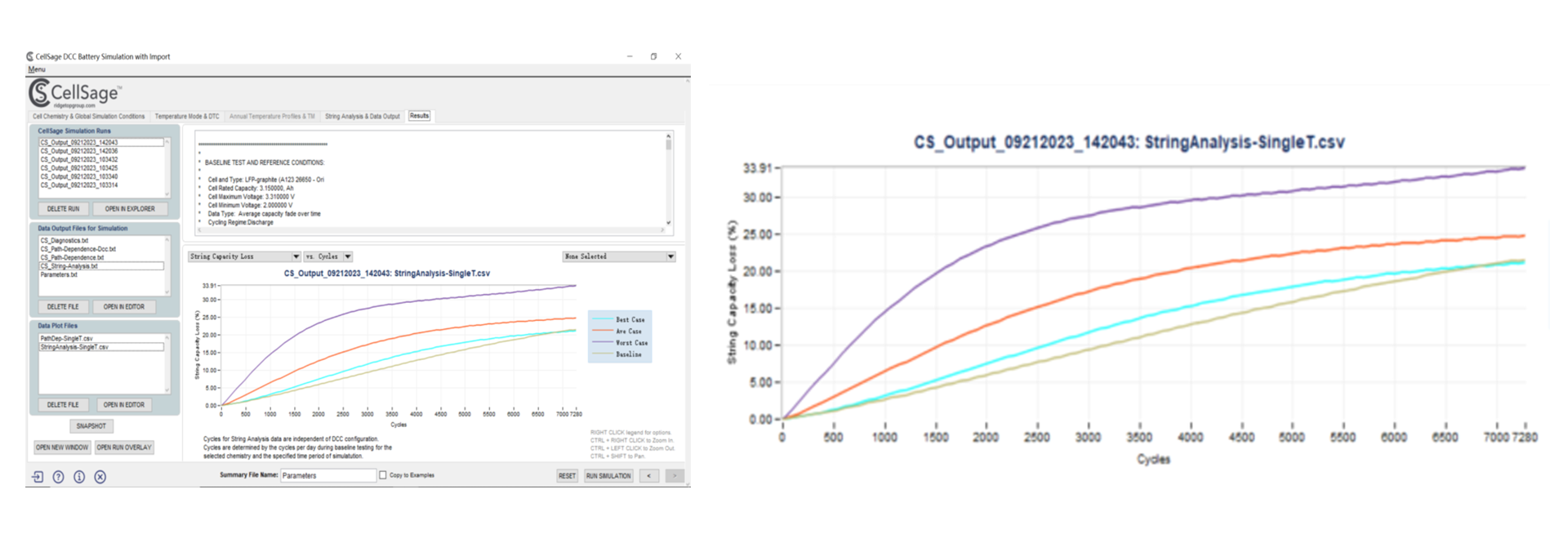Select StringAnalysis-SingleT.csv plot file
The image size is (1568, 552).
pos(101,347)
